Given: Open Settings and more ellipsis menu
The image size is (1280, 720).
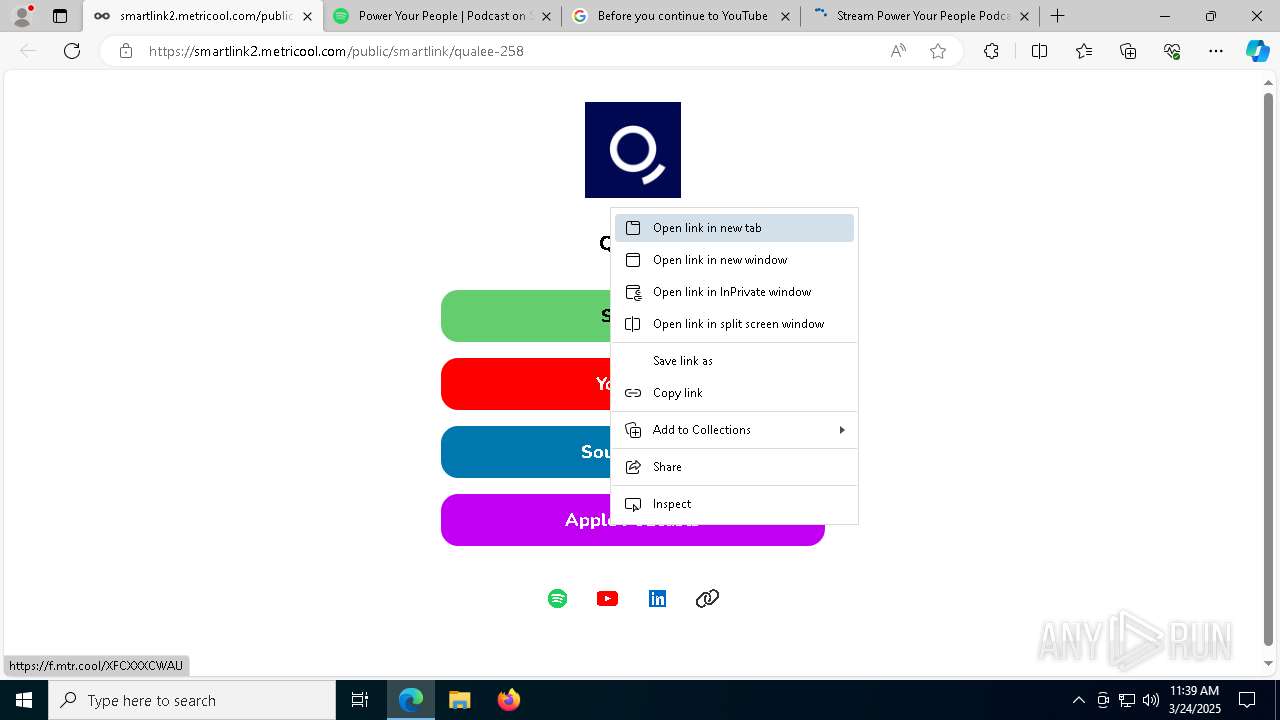Looking at the screenshot, I should pos(1216,51).
